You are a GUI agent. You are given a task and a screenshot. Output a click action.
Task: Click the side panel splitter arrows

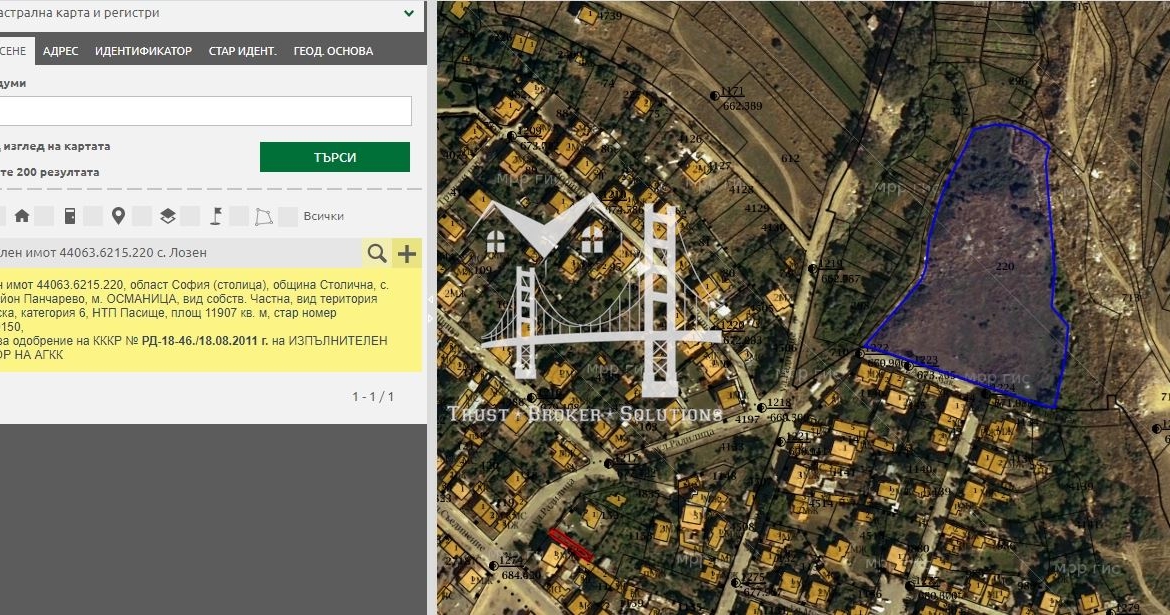tap(431, 308)
